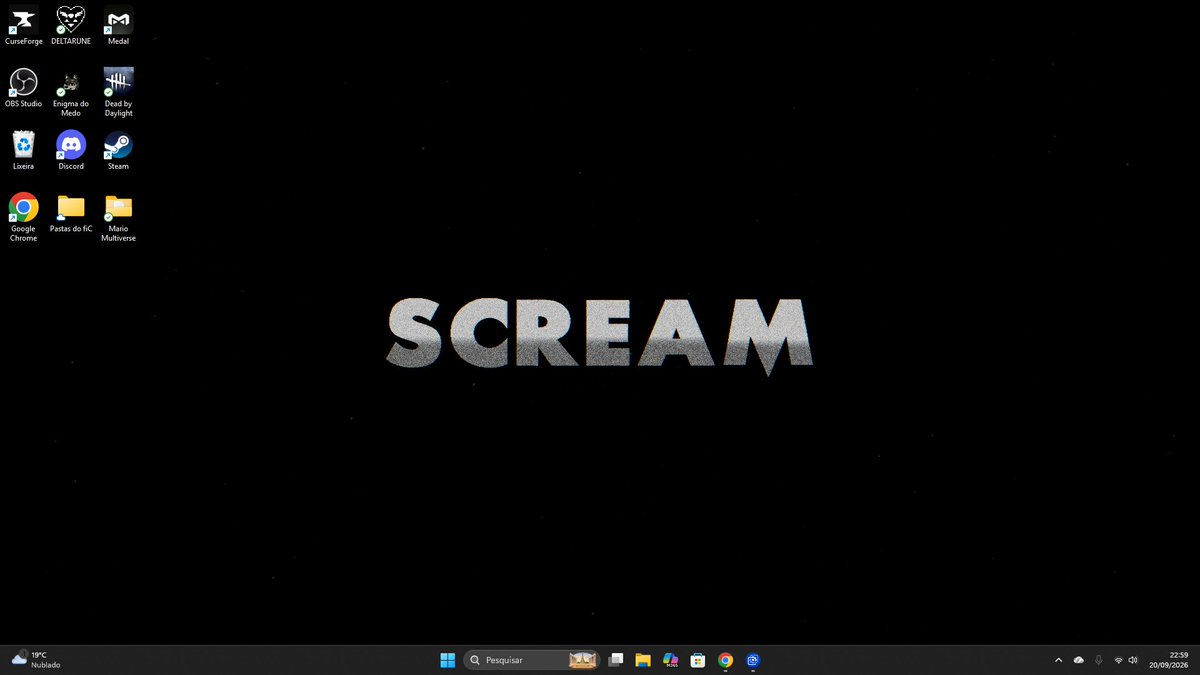Click the Pesquisar taskbar search box

(x=532, y=660)
